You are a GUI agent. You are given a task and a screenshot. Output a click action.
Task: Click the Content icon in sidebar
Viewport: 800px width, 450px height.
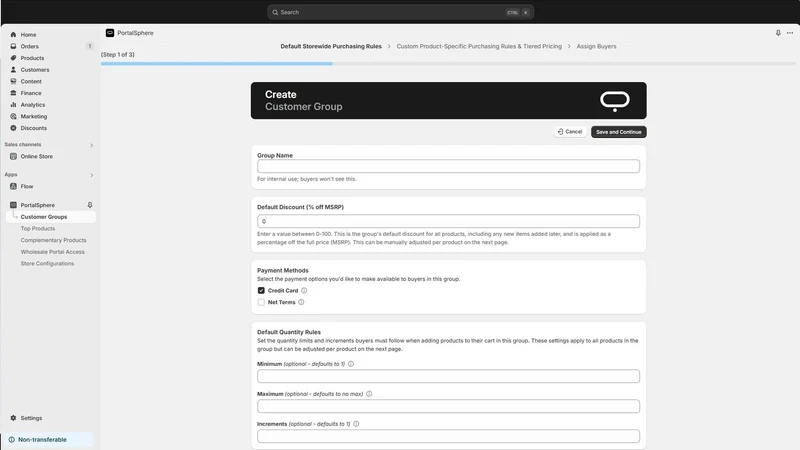pyautogui.click(x=13, y=81)
